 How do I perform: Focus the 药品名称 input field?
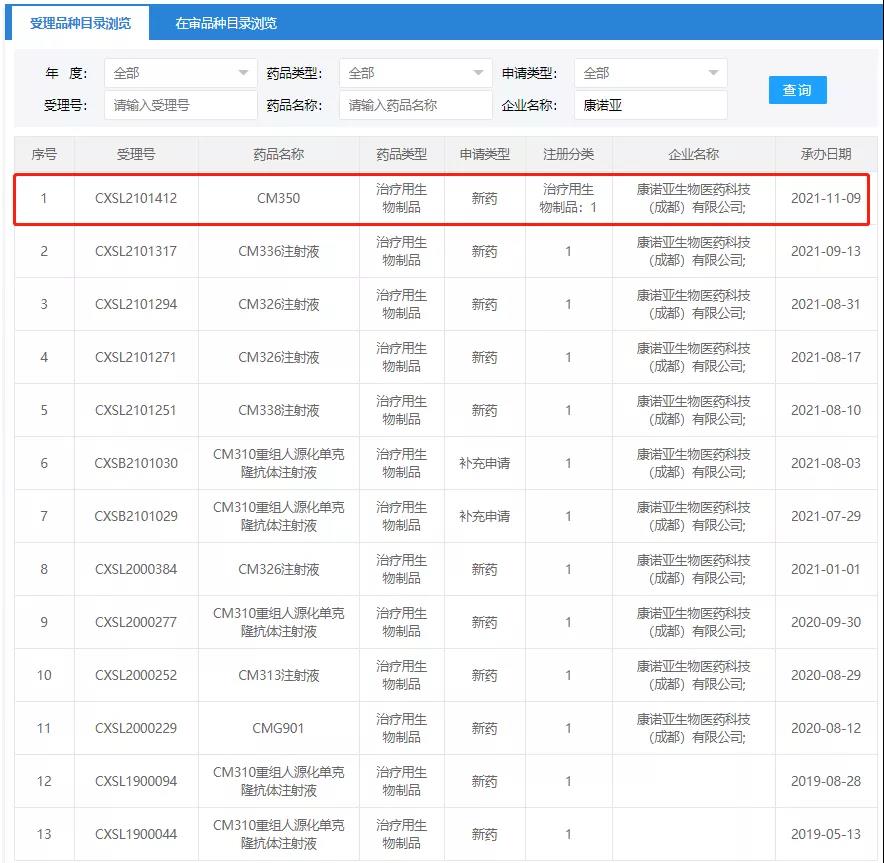tap(416, 105)
